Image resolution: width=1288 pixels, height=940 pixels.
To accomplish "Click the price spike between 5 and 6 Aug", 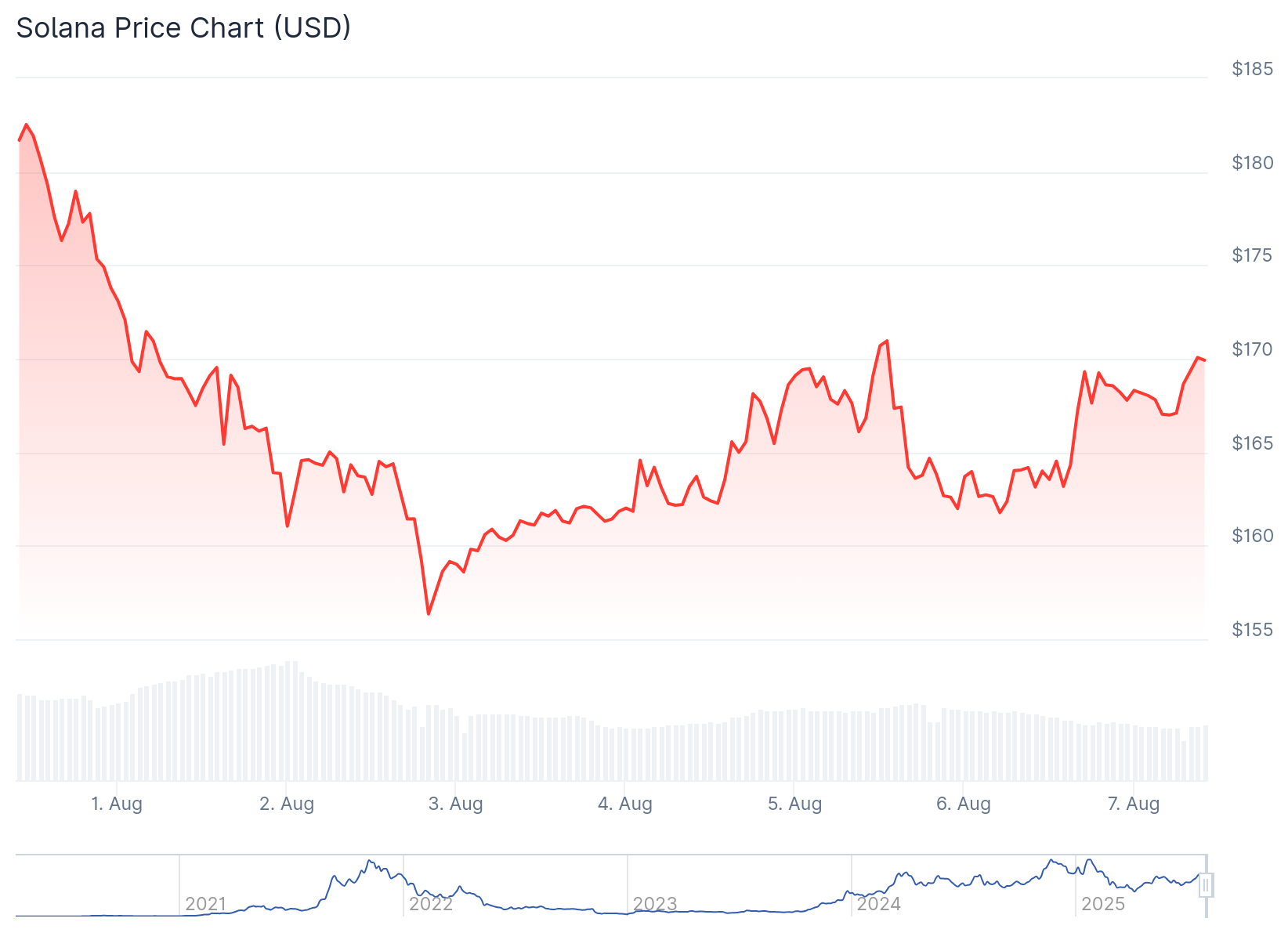I will (887, 341).
